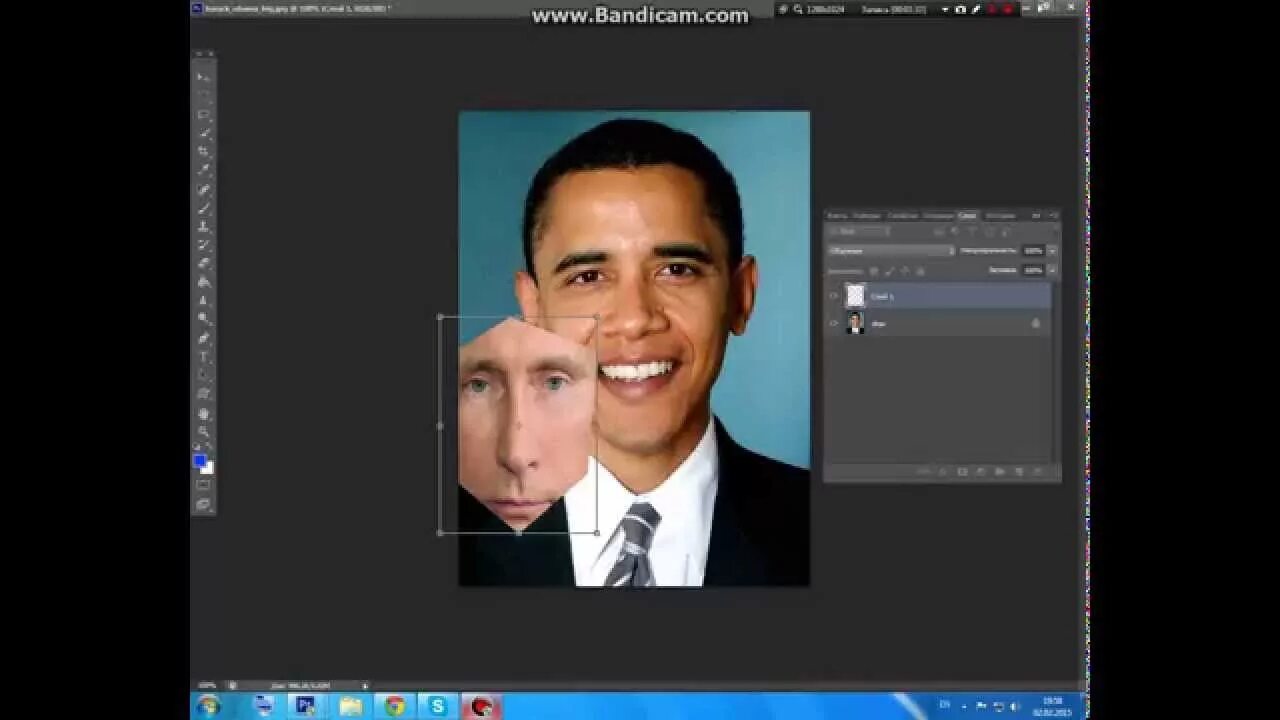1280x720 pixels.
Task: Expand the status bar info arrow
Action: (364, 685)
